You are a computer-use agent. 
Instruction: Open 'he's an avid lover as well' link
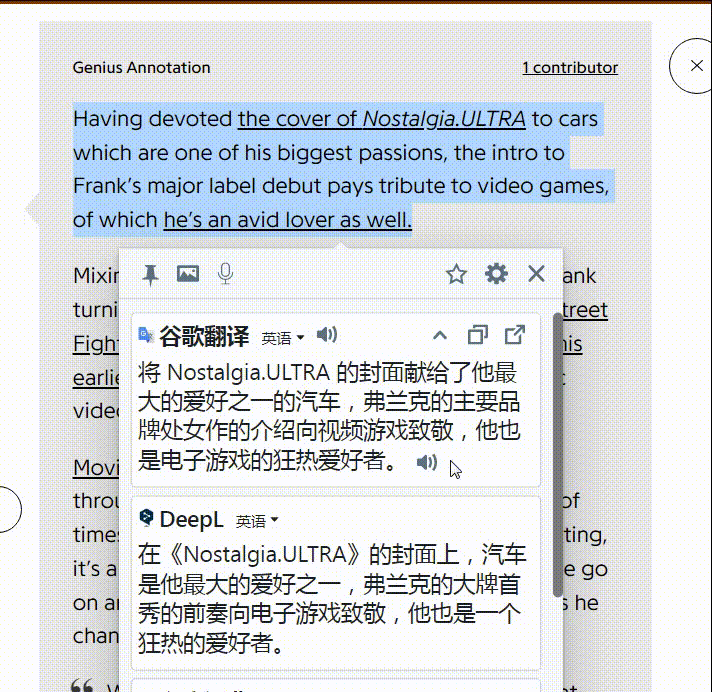pos(287,220)
